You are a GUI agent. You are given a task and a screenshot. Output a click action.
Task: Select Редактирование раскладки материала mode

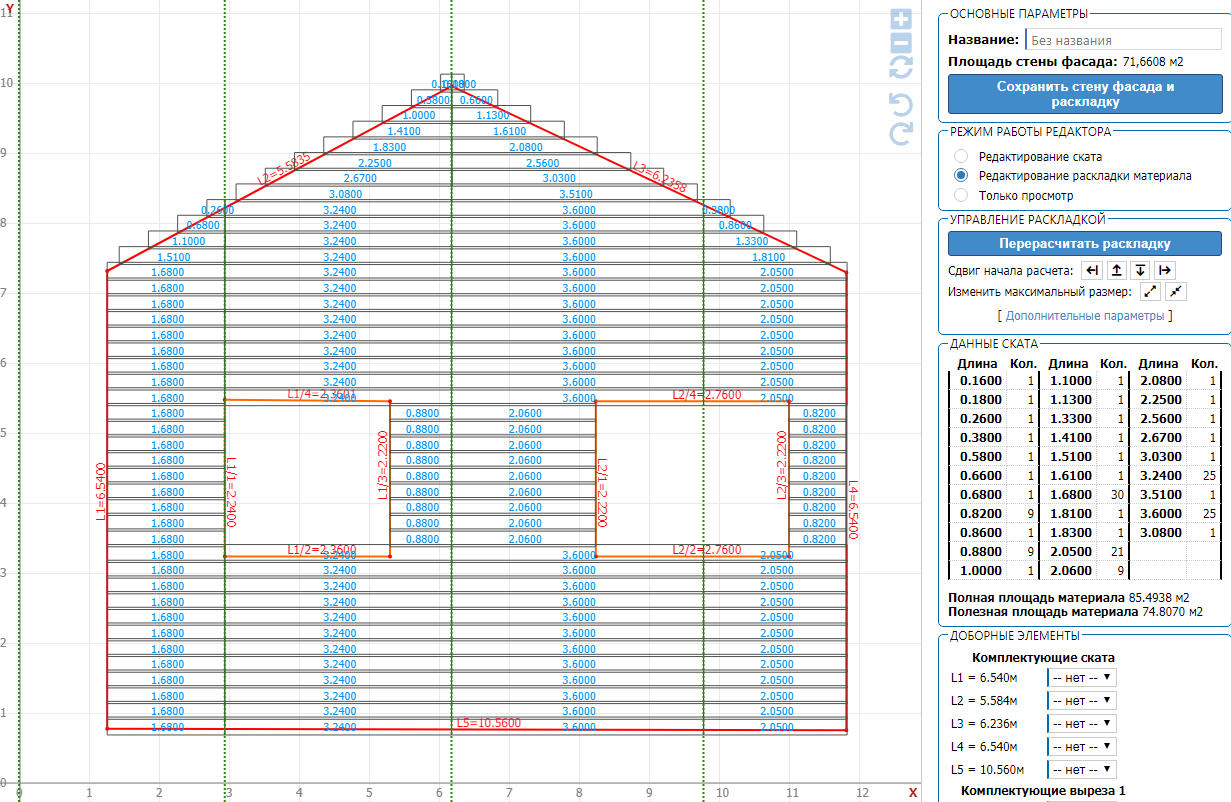point(961,175)
